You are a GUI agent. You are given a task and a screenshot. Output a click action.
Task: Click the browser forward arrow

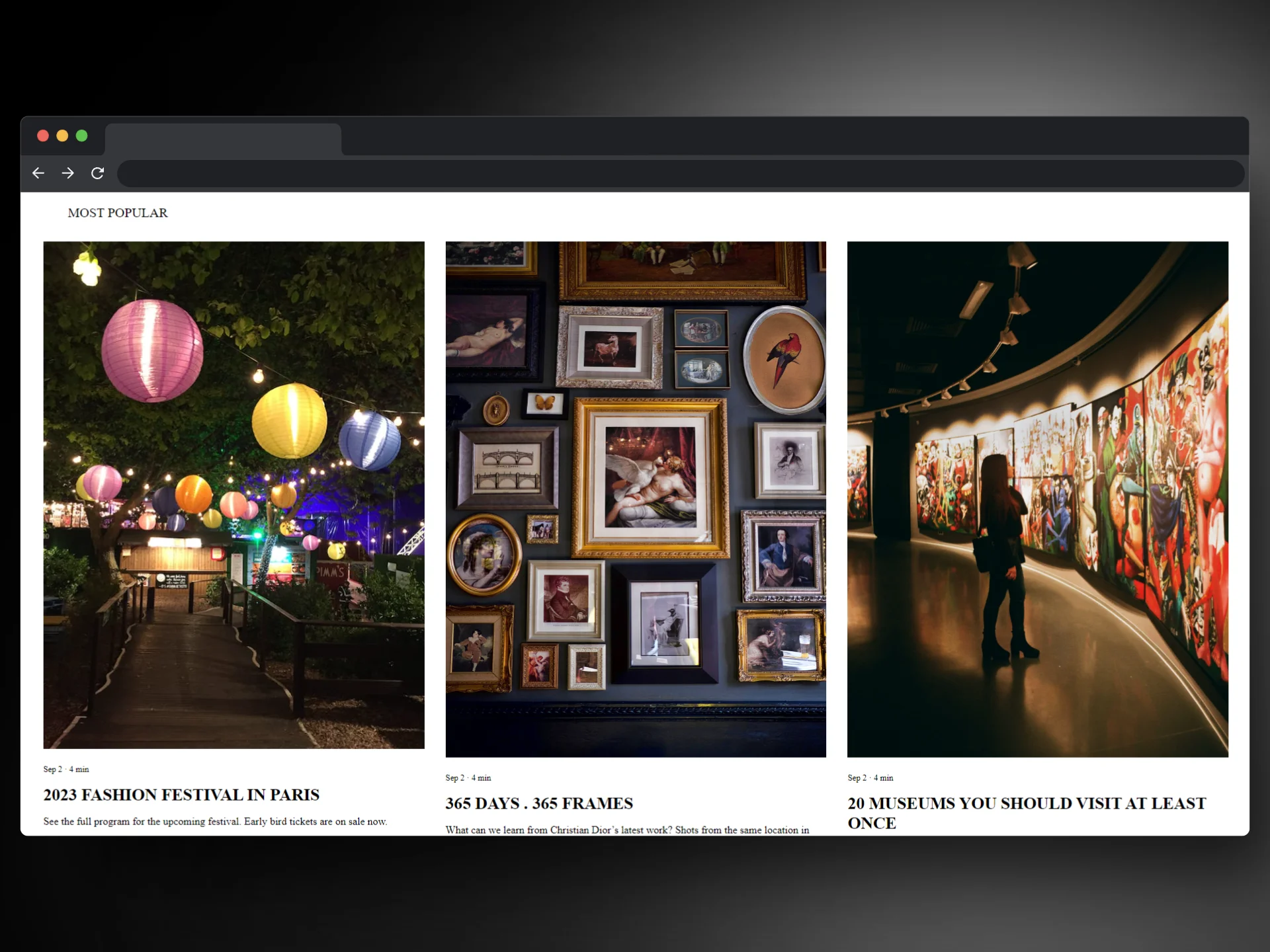pyautogui.click(x=67, y=173)
